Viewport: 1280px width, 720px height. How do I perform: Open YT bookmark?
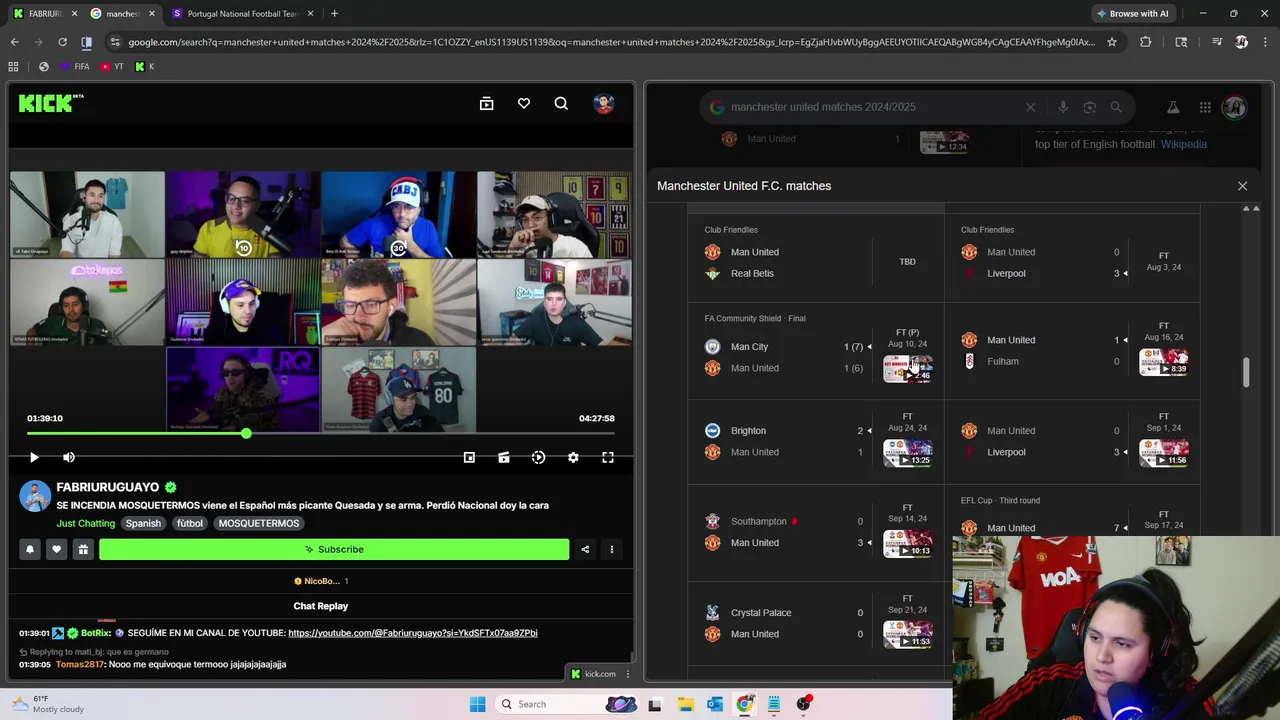pyautogui.click(x=112, y=66)
